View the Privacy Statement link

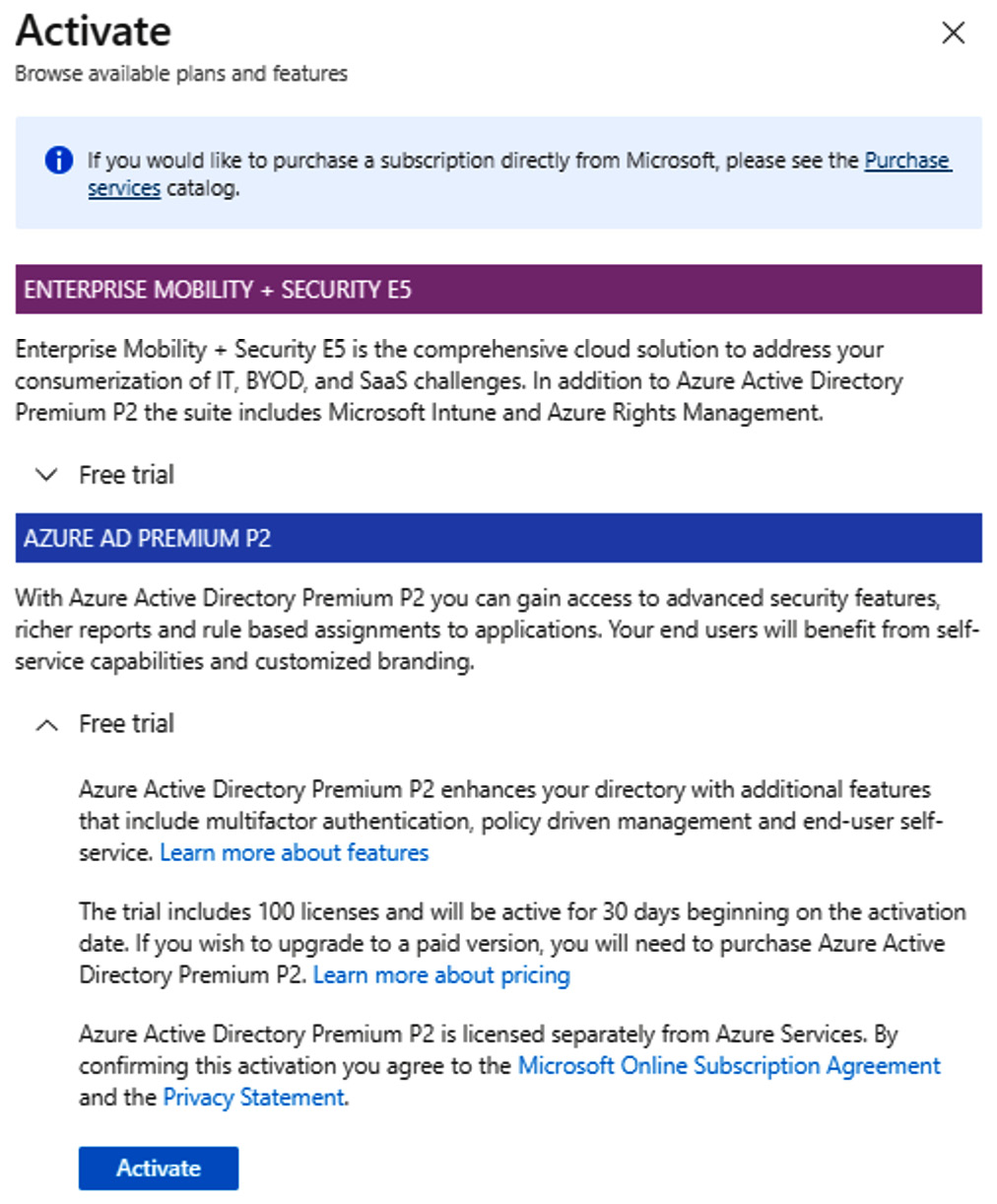pyautogui.click(x=254, y=1098)
